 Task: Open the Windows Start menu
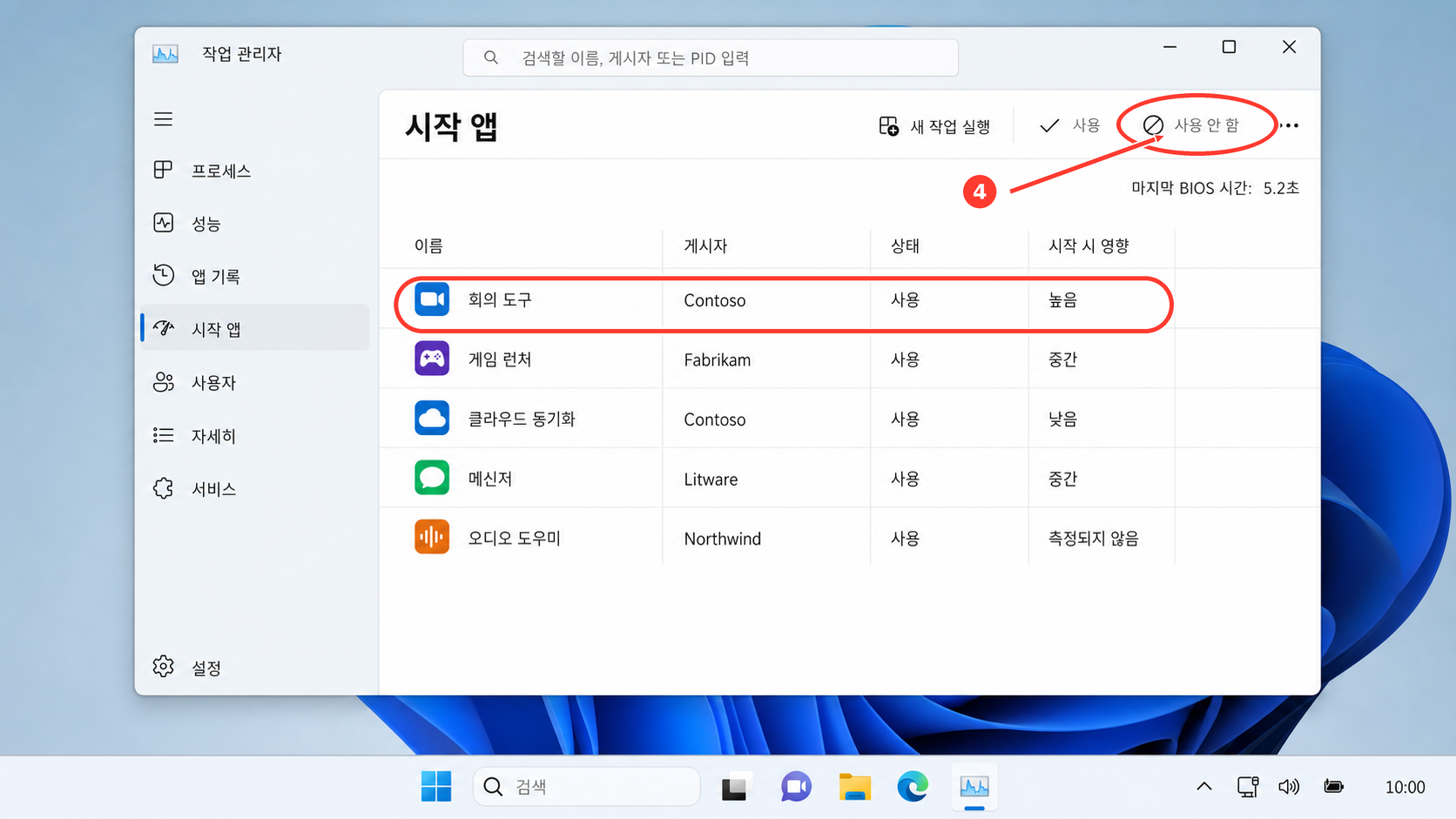[x=435, y=787]
